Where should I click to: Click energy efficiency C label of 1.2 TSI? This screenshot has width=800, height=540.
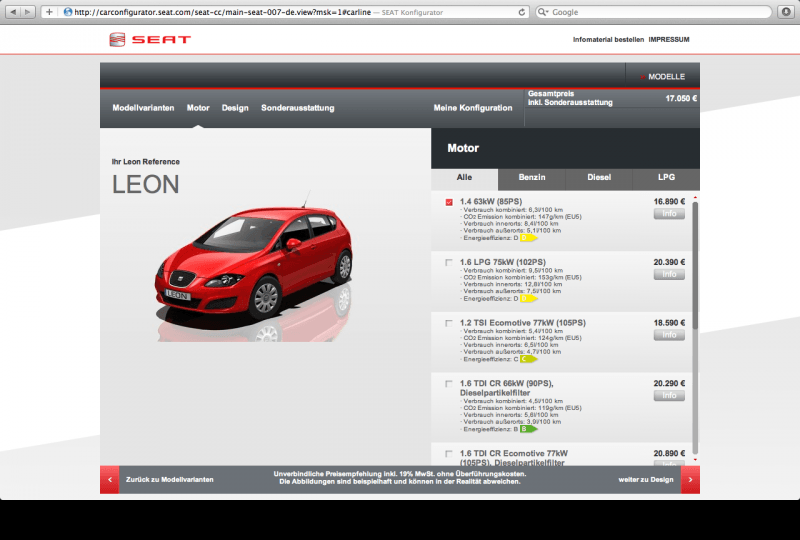[529, 359]
